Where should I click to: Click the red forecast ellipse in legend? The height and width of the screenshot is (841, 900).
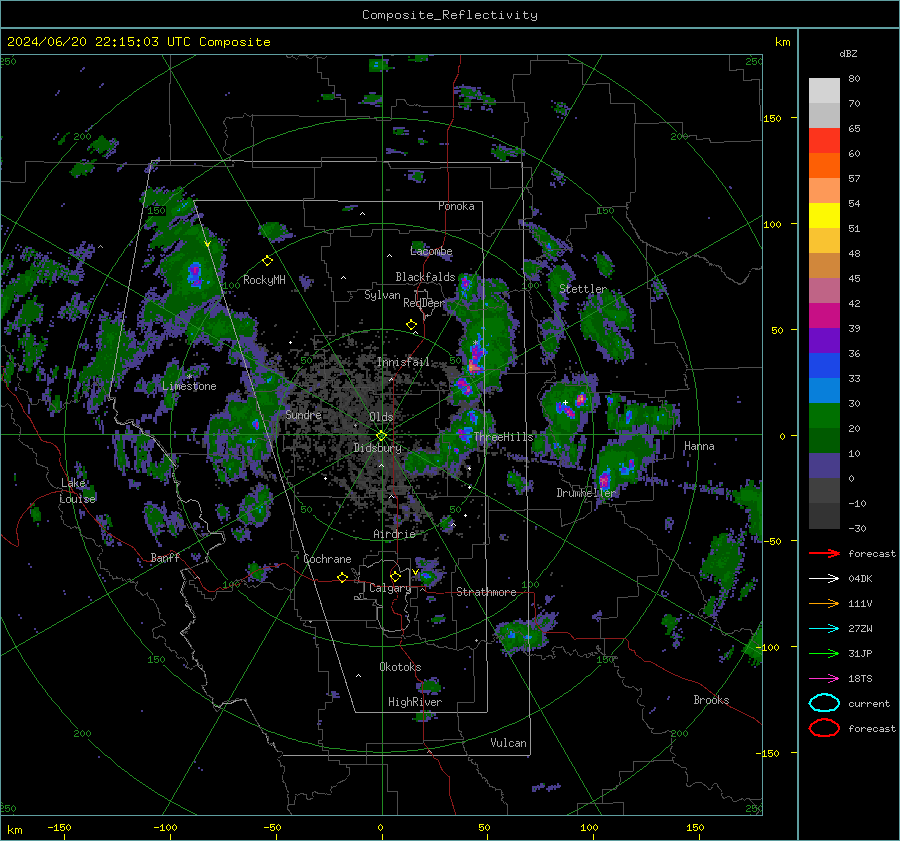tap(824, 728)
